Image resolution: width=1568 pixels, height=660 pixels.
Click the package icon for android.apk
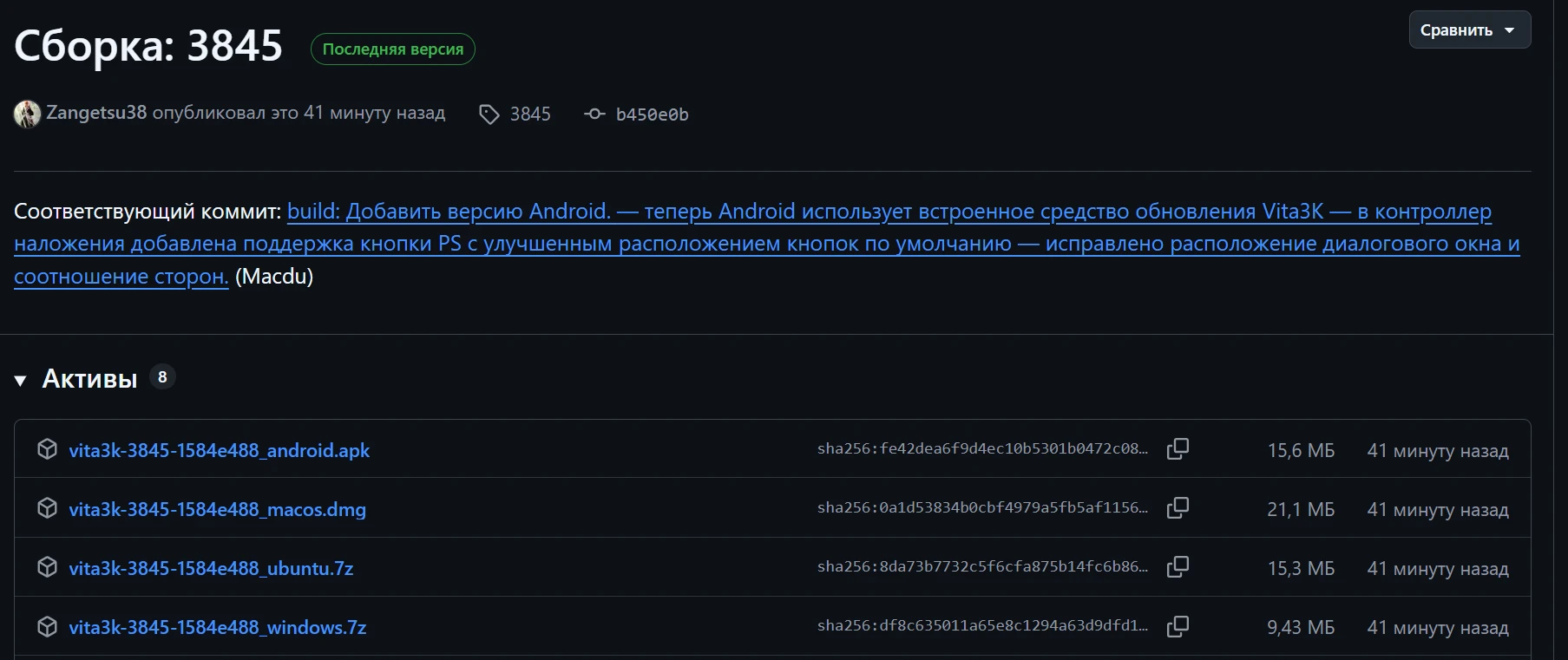coord(47,449)
